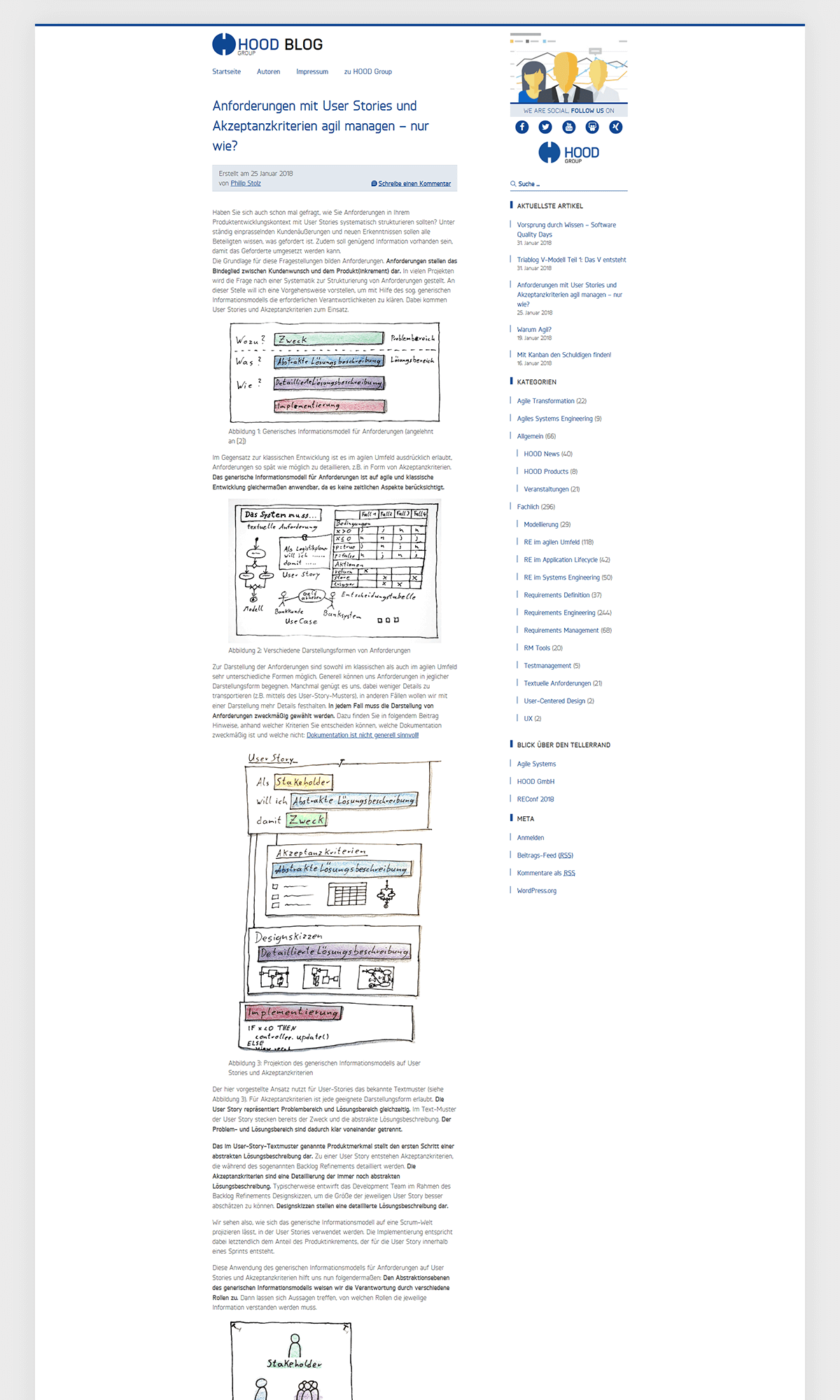Click the Anmelden login link
840x1400 pixels.
(531, 838)
